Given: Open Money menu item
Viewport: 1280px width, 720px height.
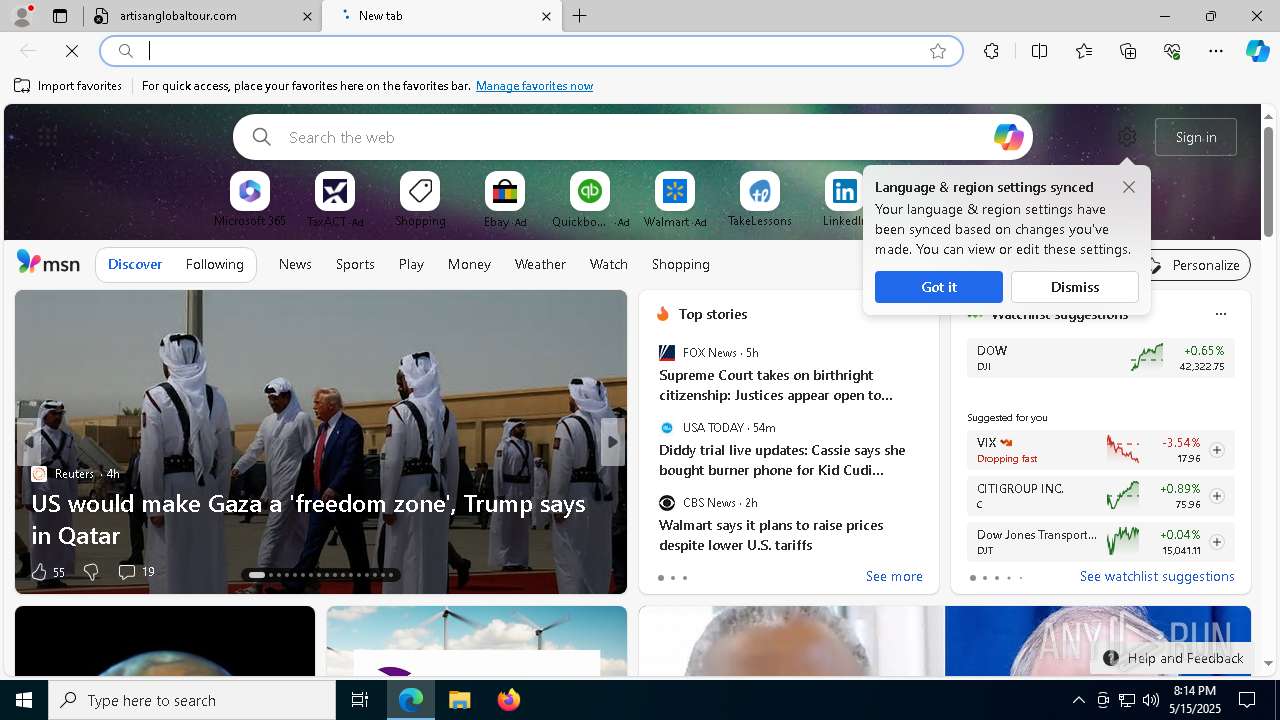Looking at the screenshot, I should (469, 264).
